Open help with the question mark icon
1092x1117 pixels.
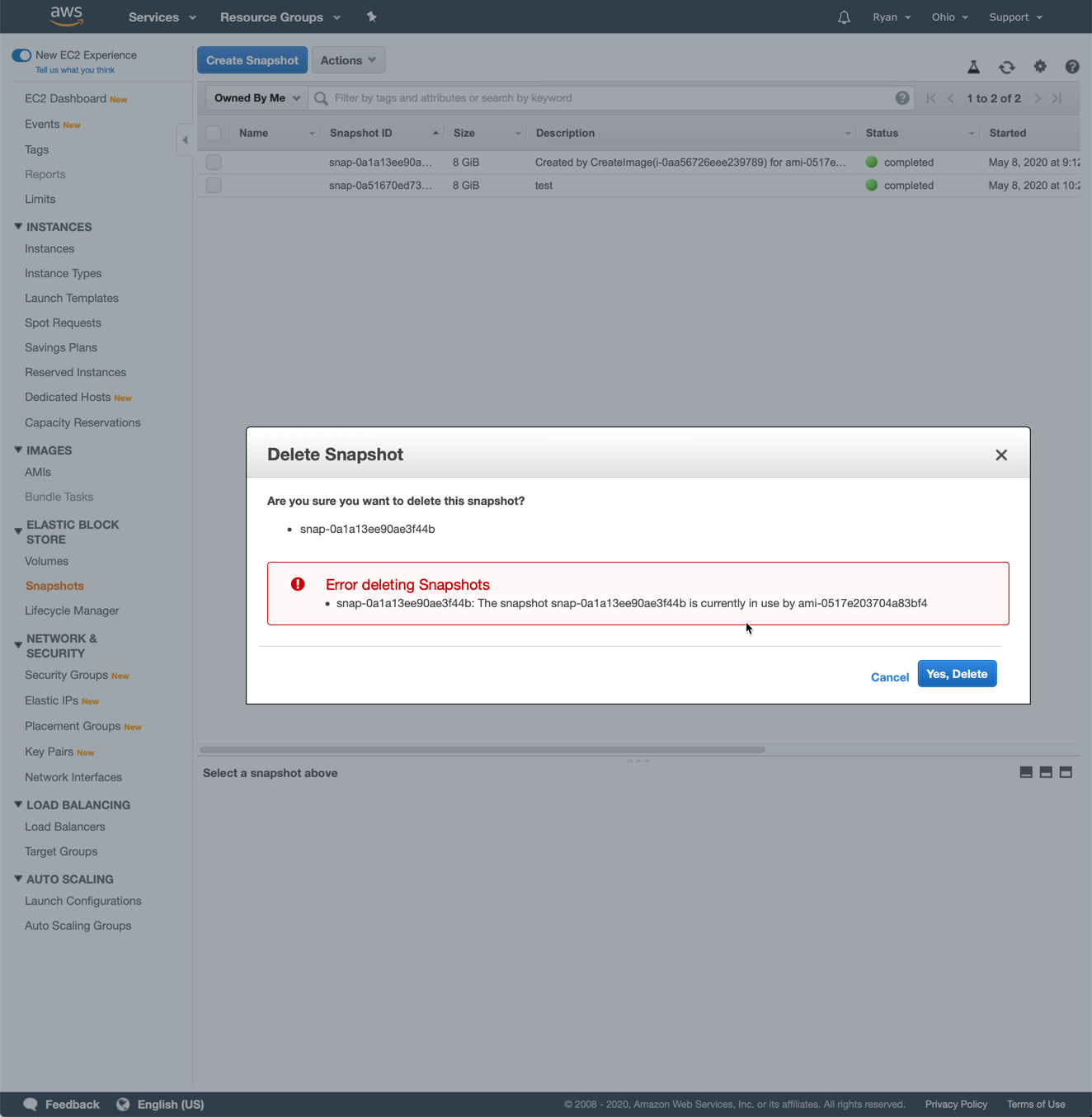[x=1071, y=67]
